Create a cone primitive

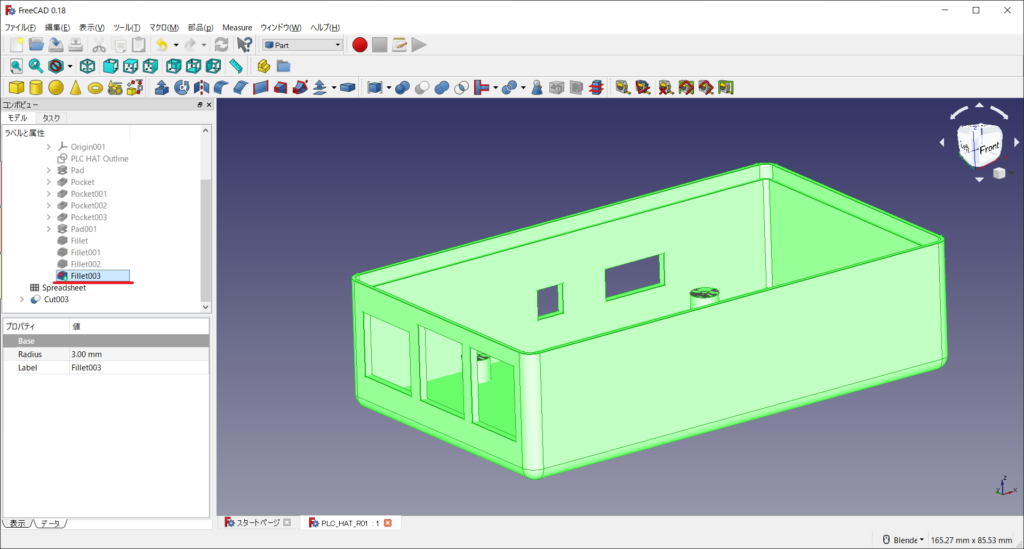pyautogui.click(x=76, y=88)
